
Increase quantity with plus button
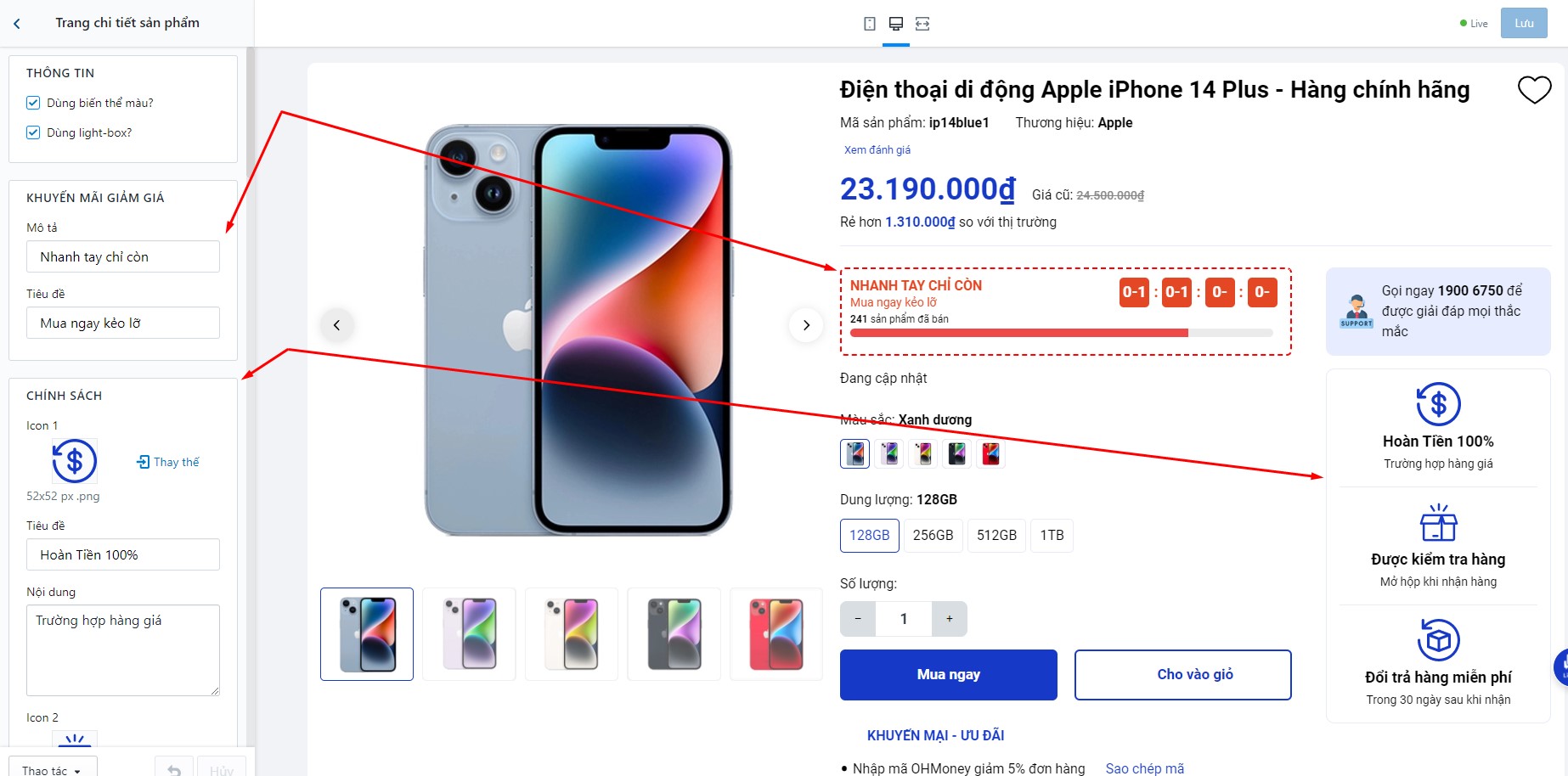coord(950,619)
